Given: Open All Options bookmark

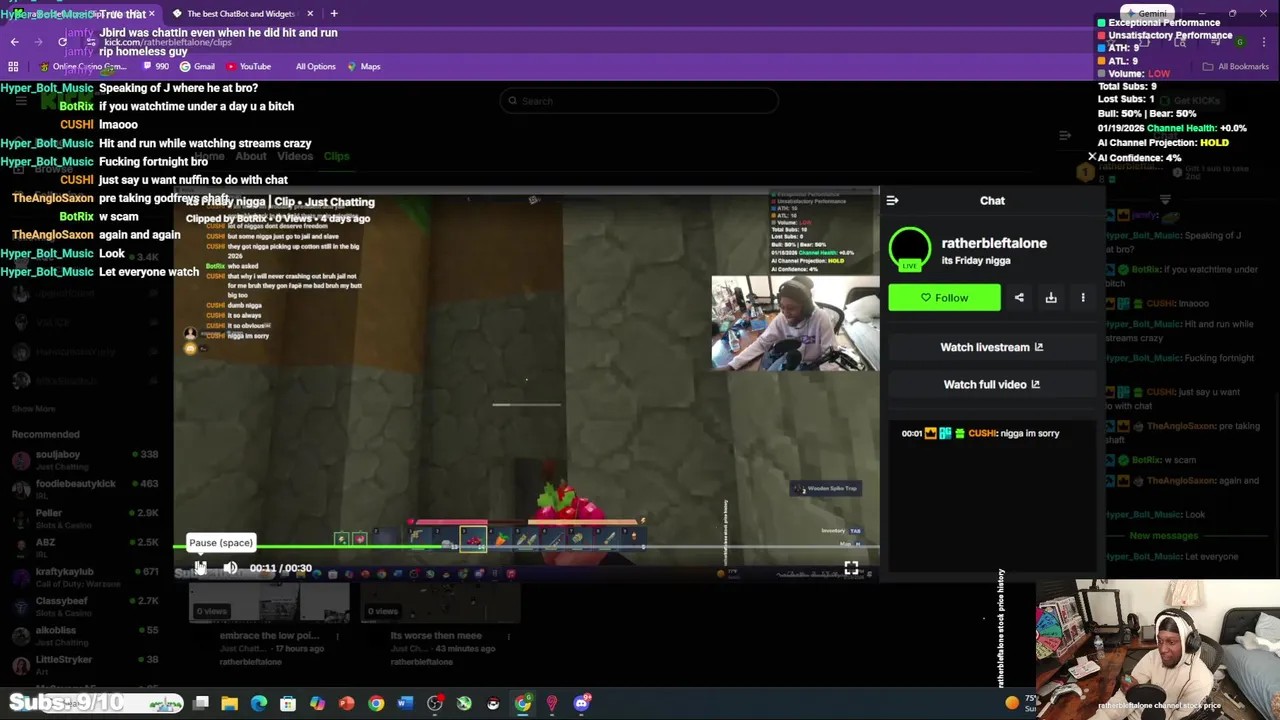Looking at the screenshot, I should [315, 66].
